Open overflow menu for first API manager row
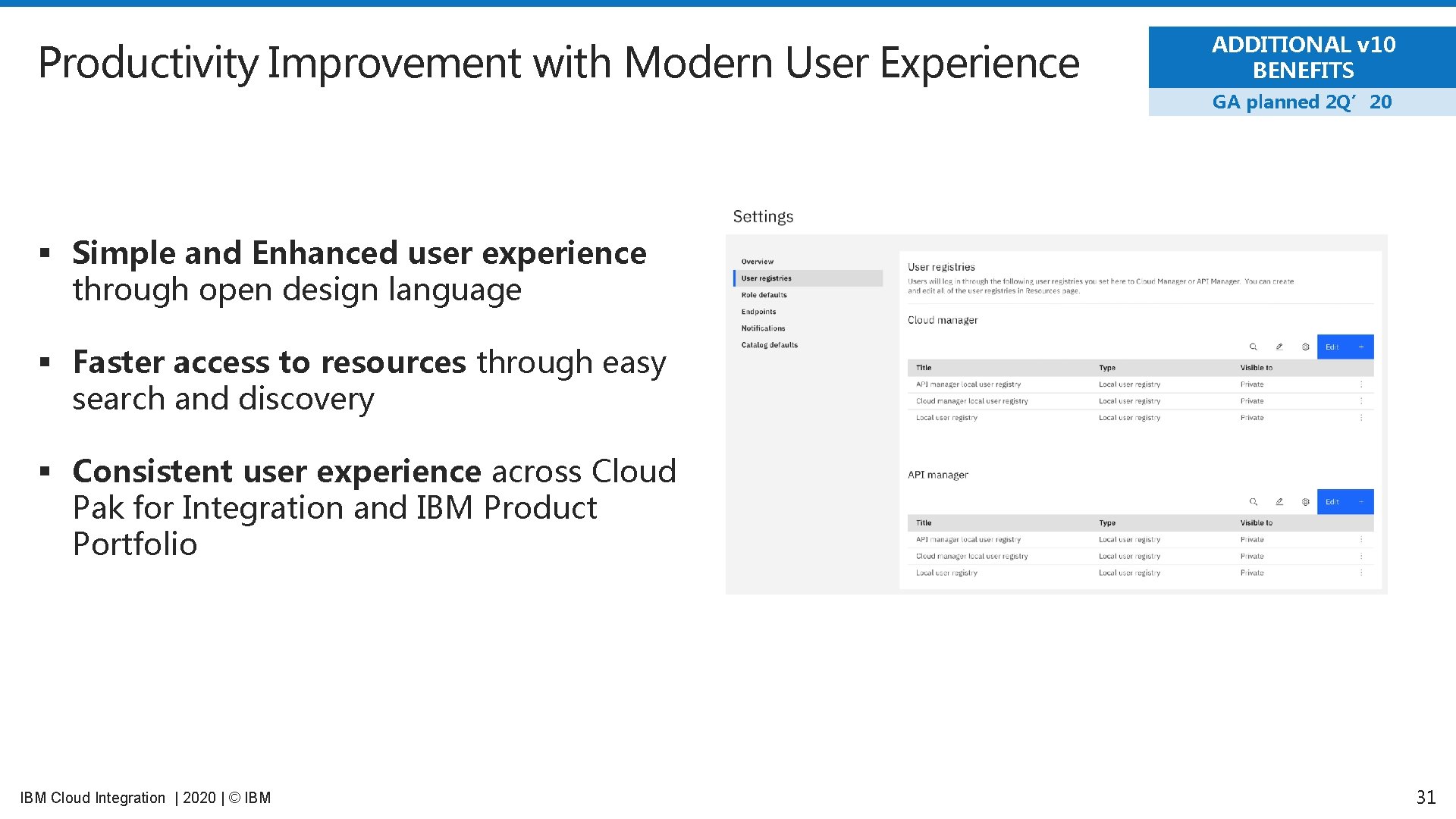The height and width of the screenshot is (819, 1456). [x=1361, y=540]
